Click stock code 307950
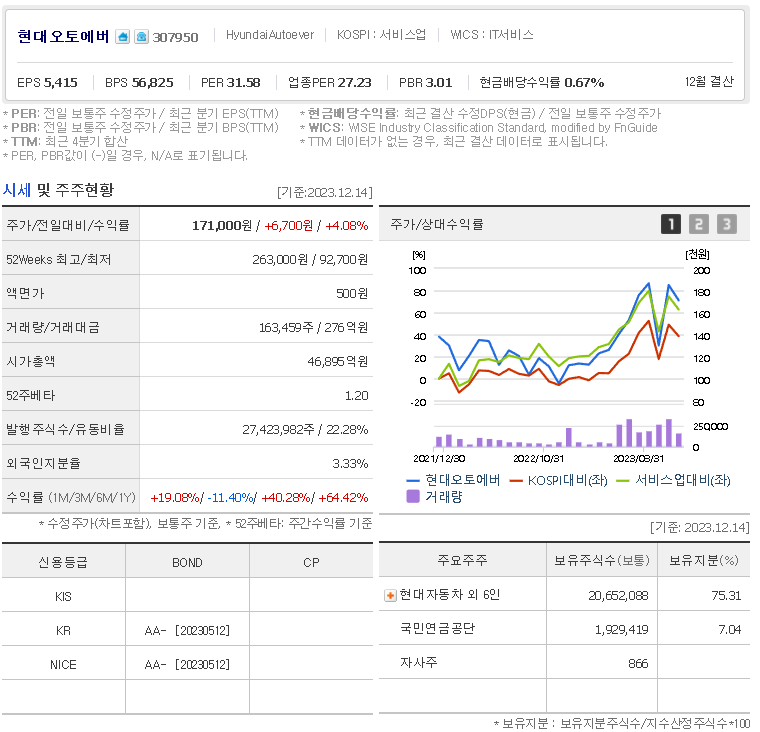The height and width of the screenshot is (732, 760). (175, 37)
